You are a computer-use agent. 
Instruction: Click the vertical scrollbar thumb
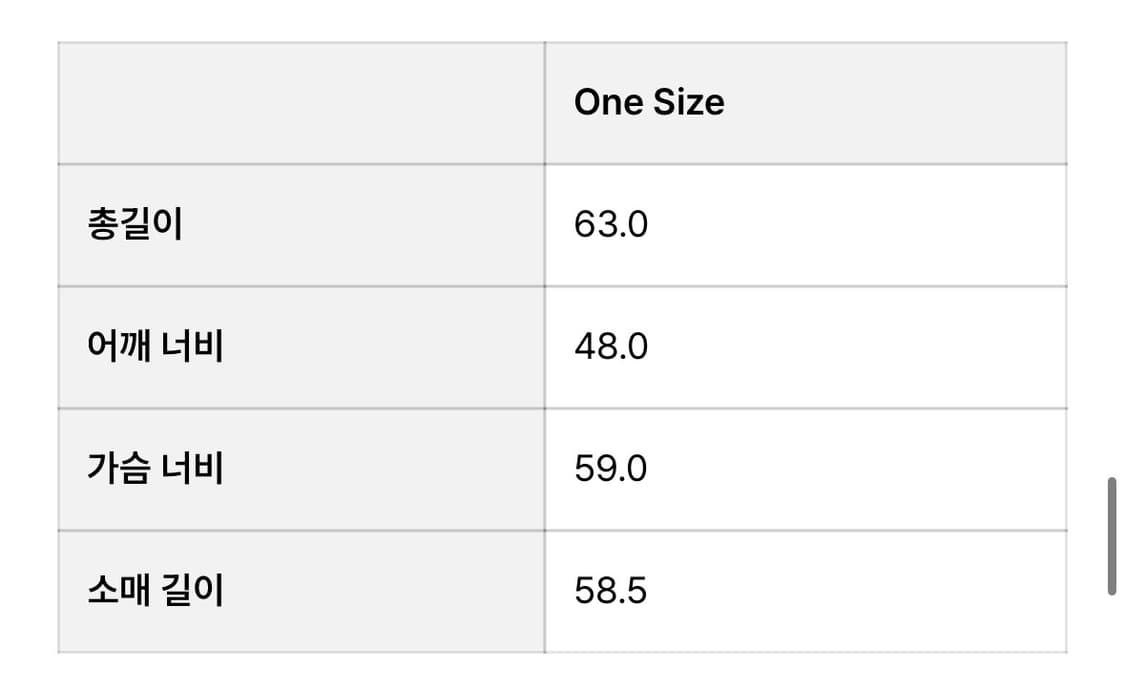(x=1111, y=537)
